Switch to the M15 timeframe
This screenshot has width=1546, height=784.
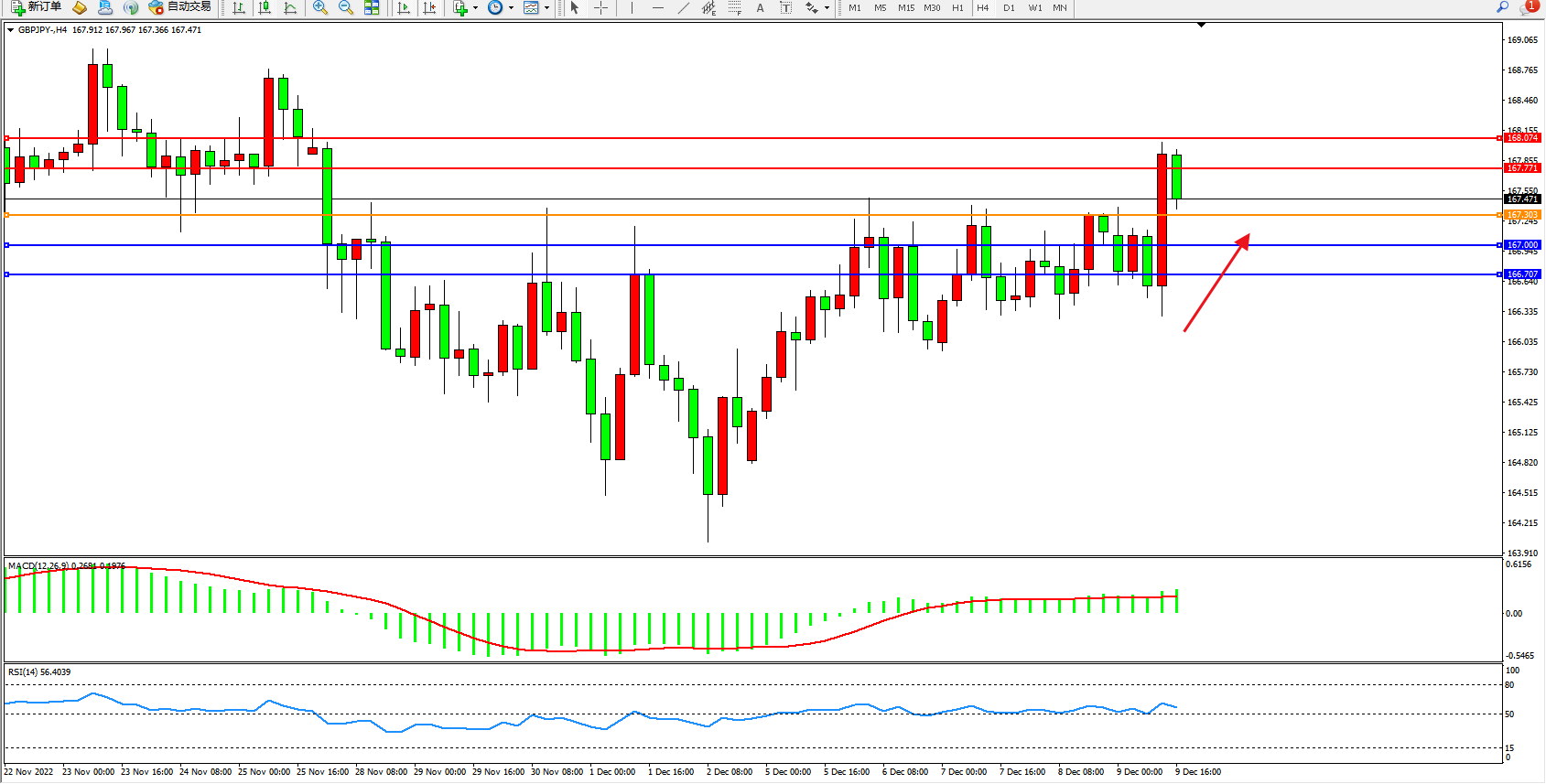pyautogui.click(x=905, y=7)
